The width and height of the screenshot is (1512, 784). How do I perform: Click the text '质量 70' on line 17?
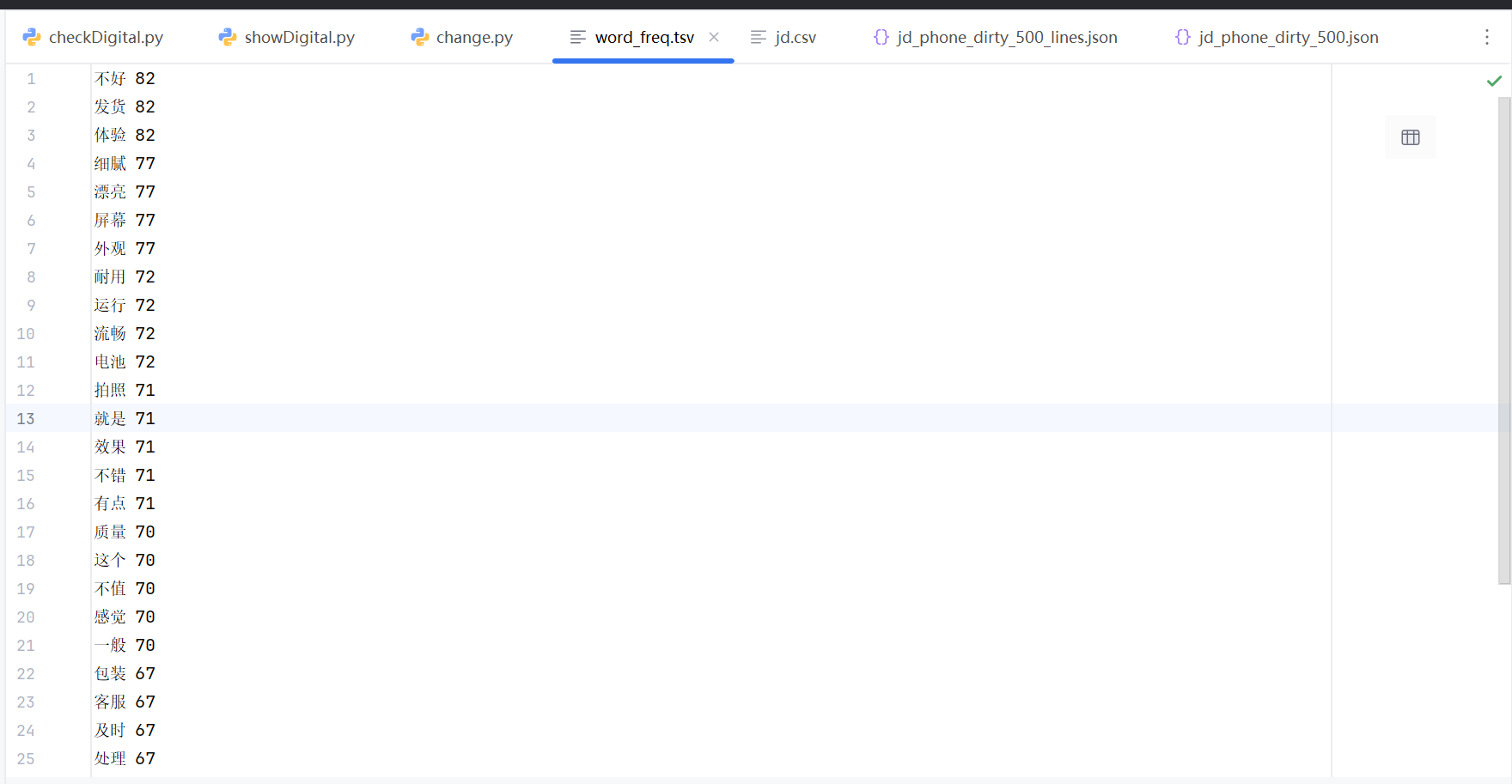tap(125, 532)
